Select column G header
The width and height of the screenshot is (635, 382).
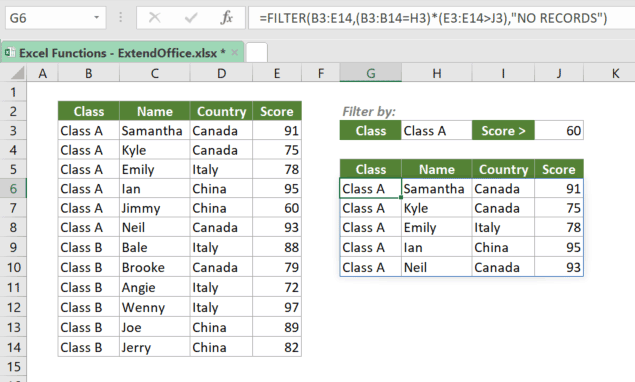point(371,73)
